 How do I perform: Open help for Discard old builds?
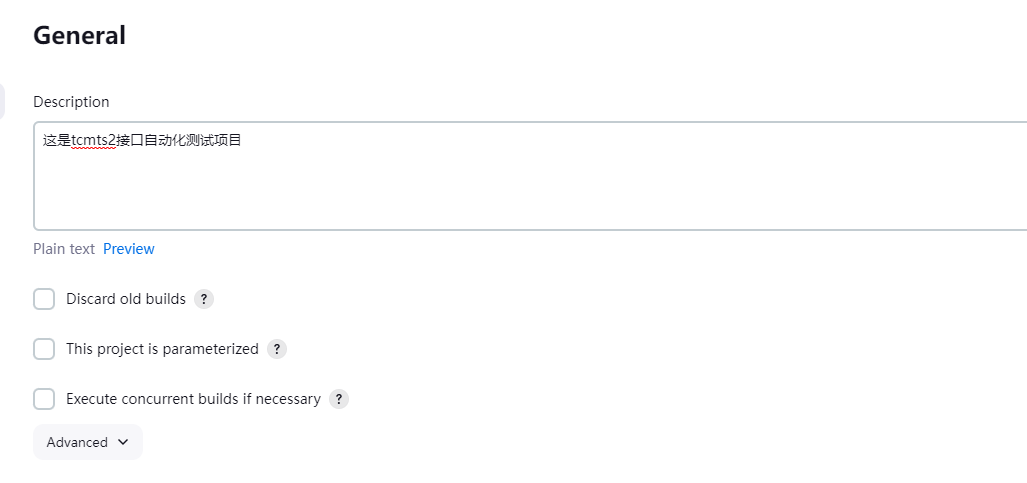[204, 299]
